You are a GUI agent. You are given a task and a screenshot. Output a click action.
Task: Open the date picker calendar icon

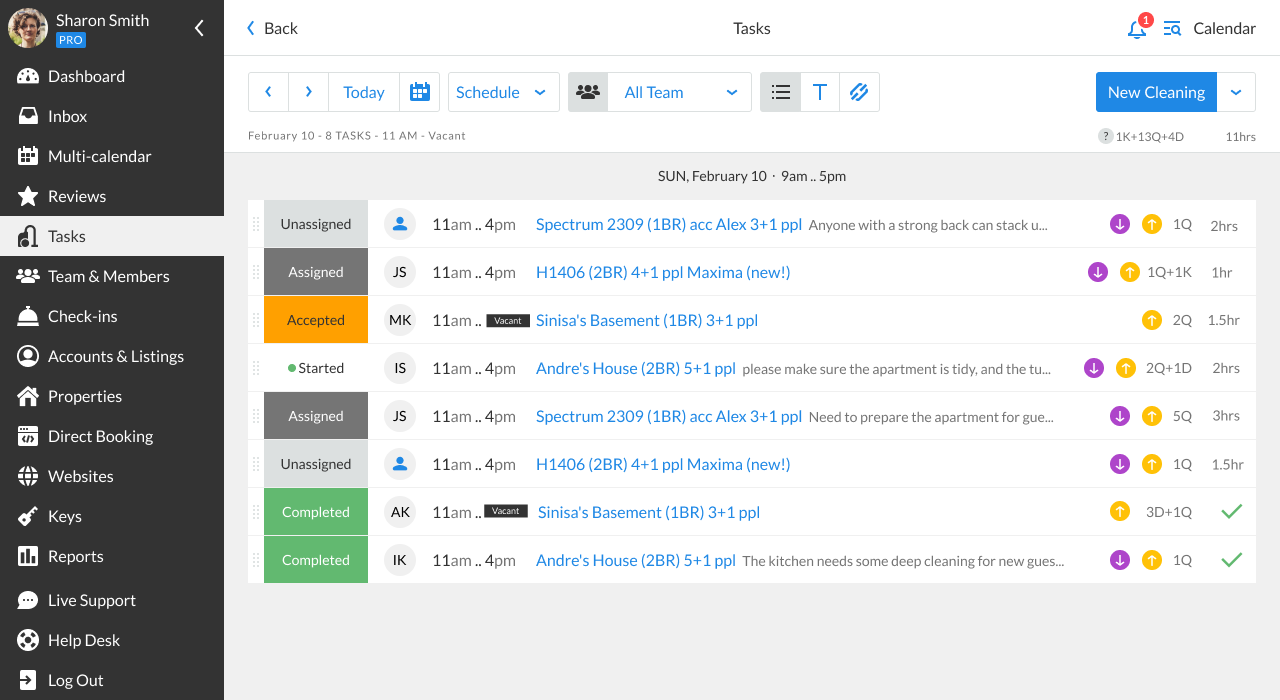tap(420, 91)
